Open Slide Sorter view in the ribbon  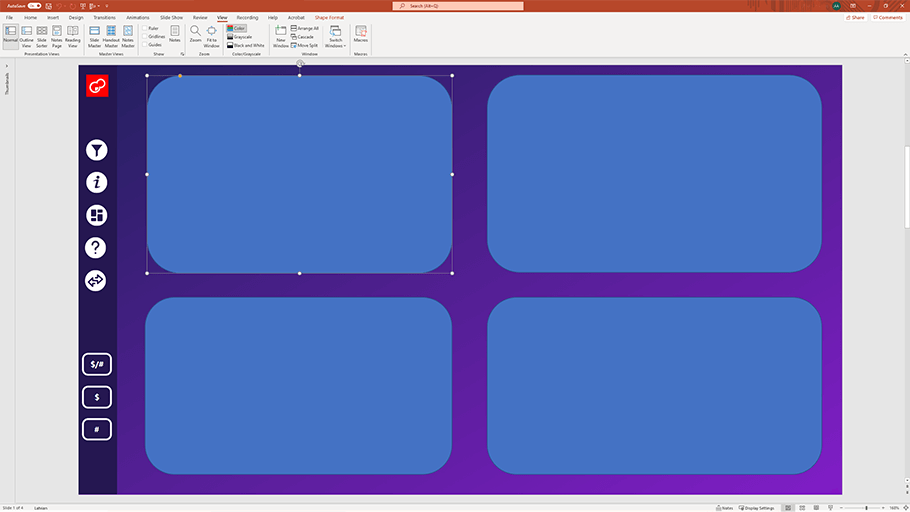[42, 36]
